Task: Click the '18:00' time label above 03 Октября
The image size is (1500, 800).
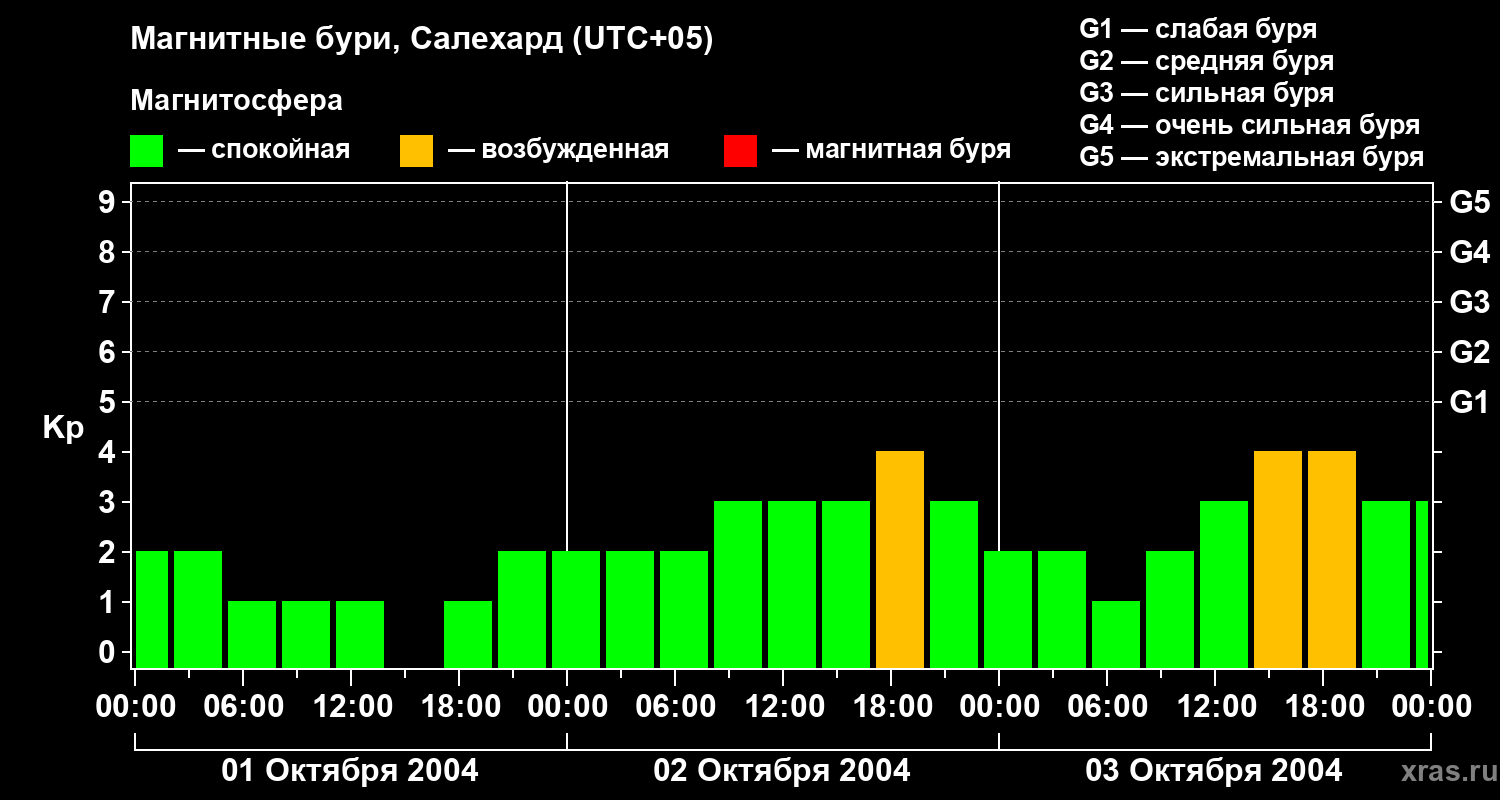Action: tap(1323, 707)
